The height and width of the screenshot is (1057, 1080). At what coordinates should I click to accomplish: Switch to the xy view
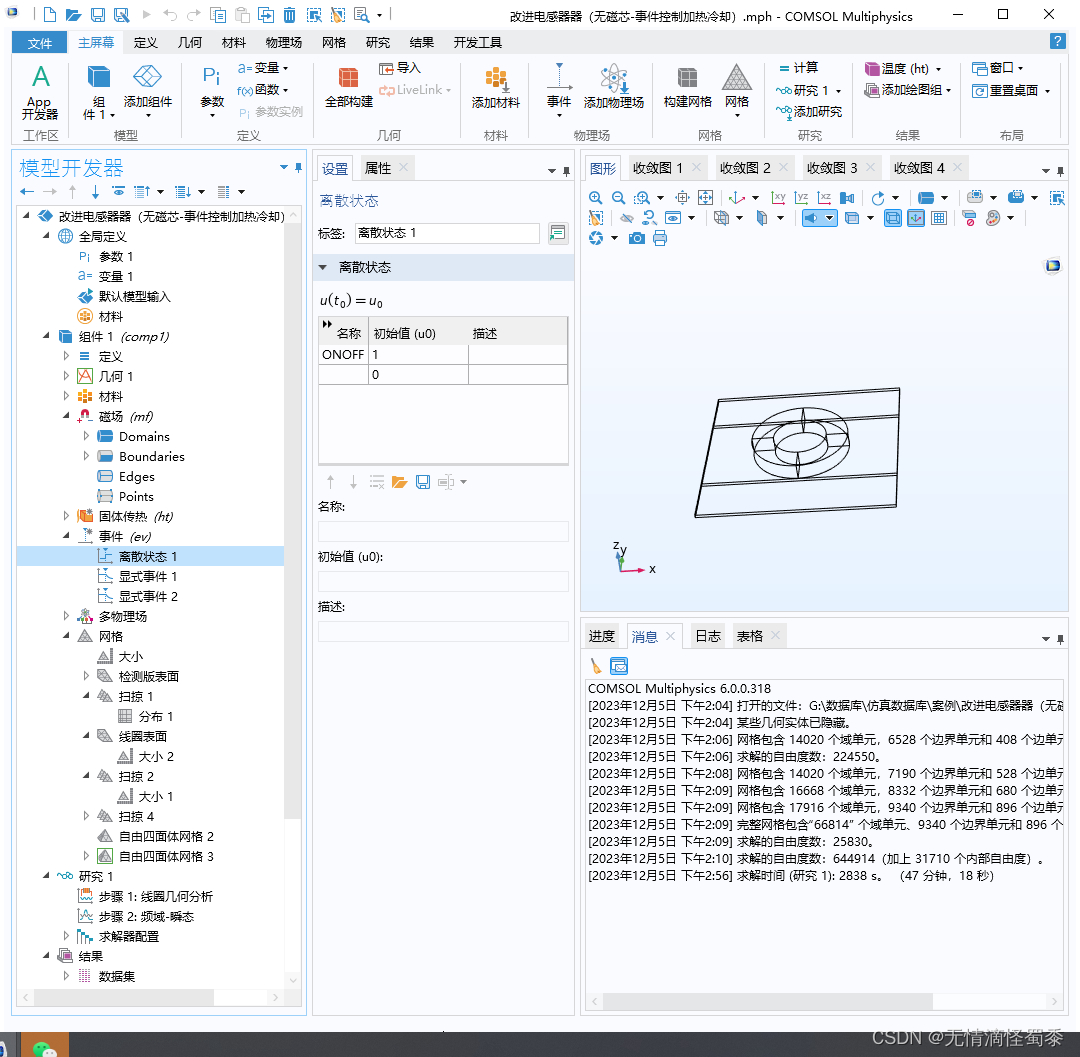point(778,198)
